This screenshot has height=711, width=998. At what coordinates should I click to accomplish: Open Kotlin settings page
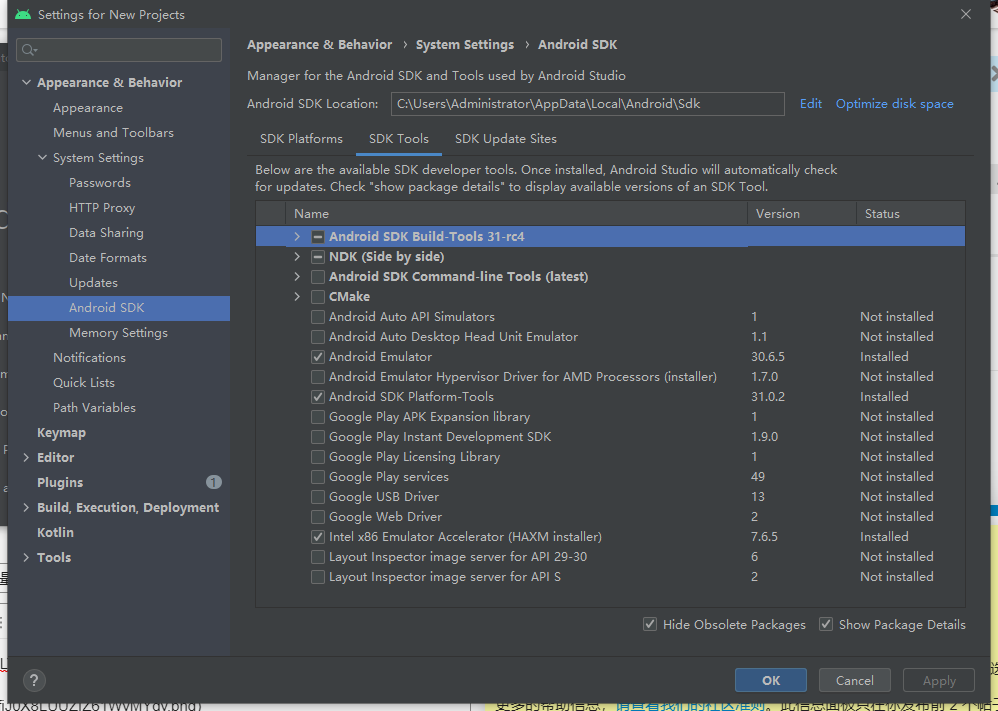55,533
